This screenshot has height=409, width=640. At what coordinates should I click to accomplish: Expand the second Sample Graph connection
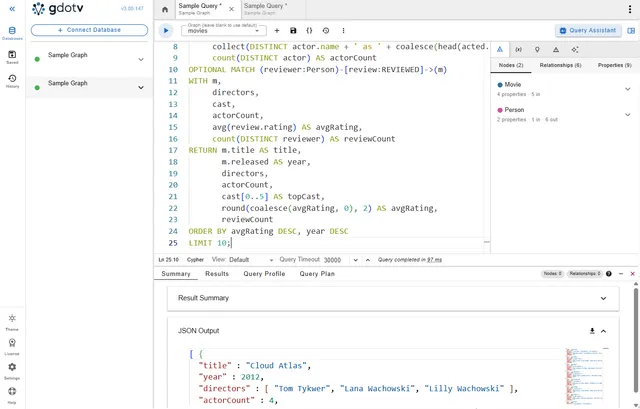point(141,87)
